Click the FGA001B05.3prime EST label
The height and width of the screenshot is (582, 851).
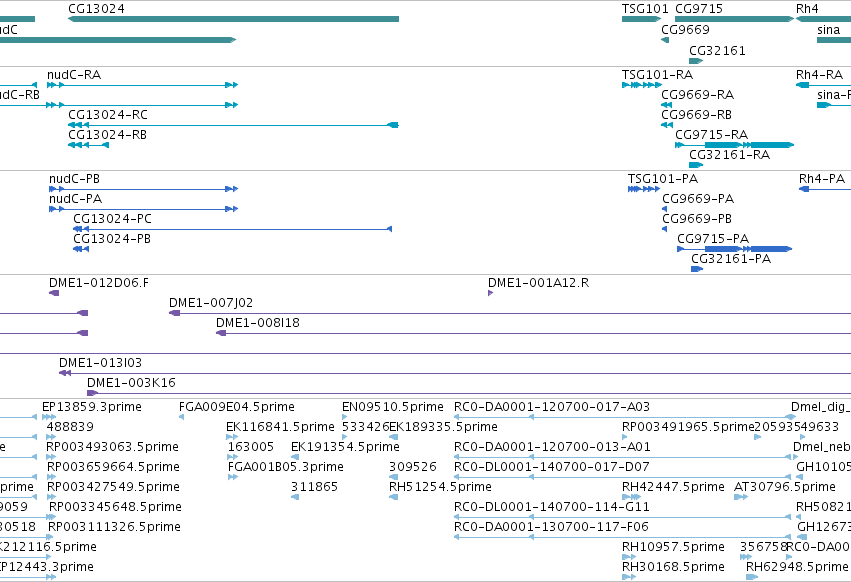pyautogui.click(x=285, y=467)
